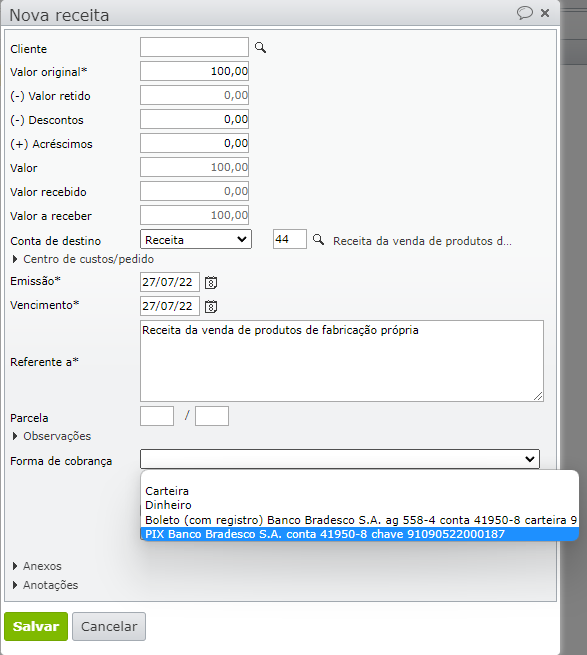Open calendar picker for Emissão date
This screenshot has height=655, width=587.
(x=211, y=282)
